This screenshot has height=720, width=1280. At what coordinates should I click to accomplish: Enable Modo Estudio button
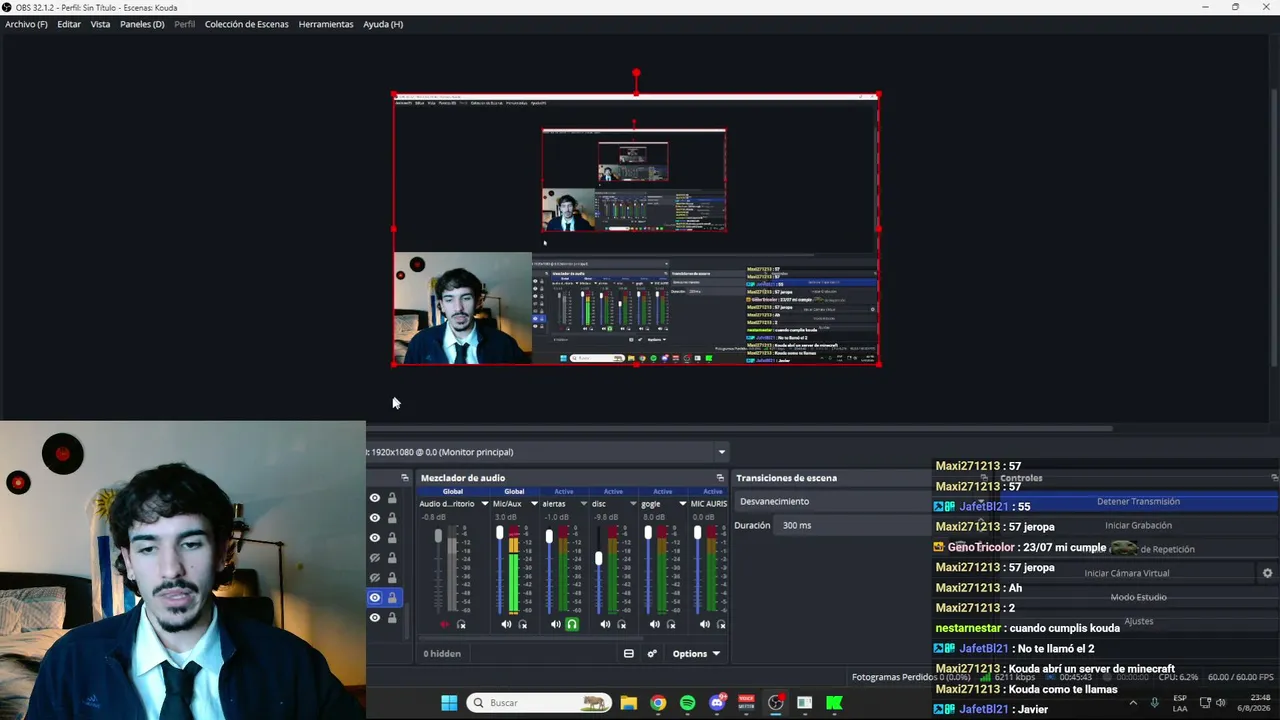pos(1138,597)
